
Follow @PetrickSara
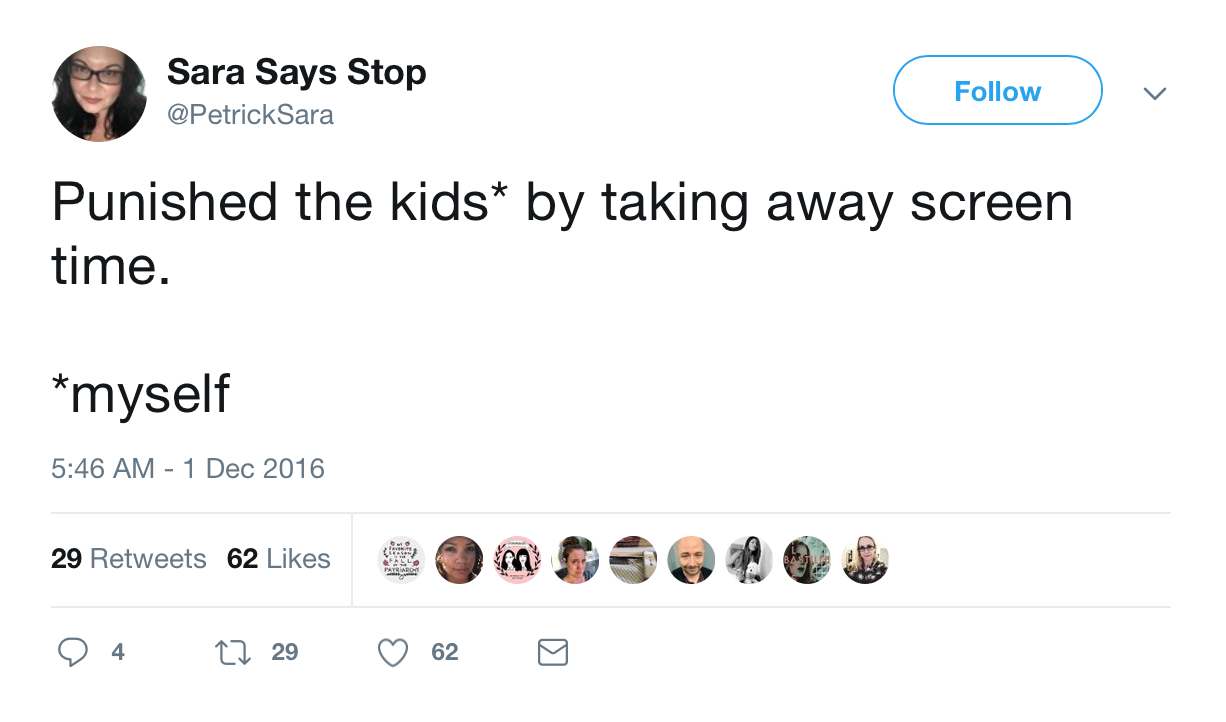pyautogui.click(x=997, y=89)
